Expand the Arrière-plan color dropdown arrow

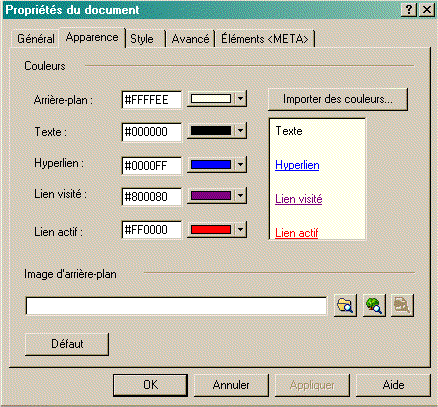coord(240,99)
